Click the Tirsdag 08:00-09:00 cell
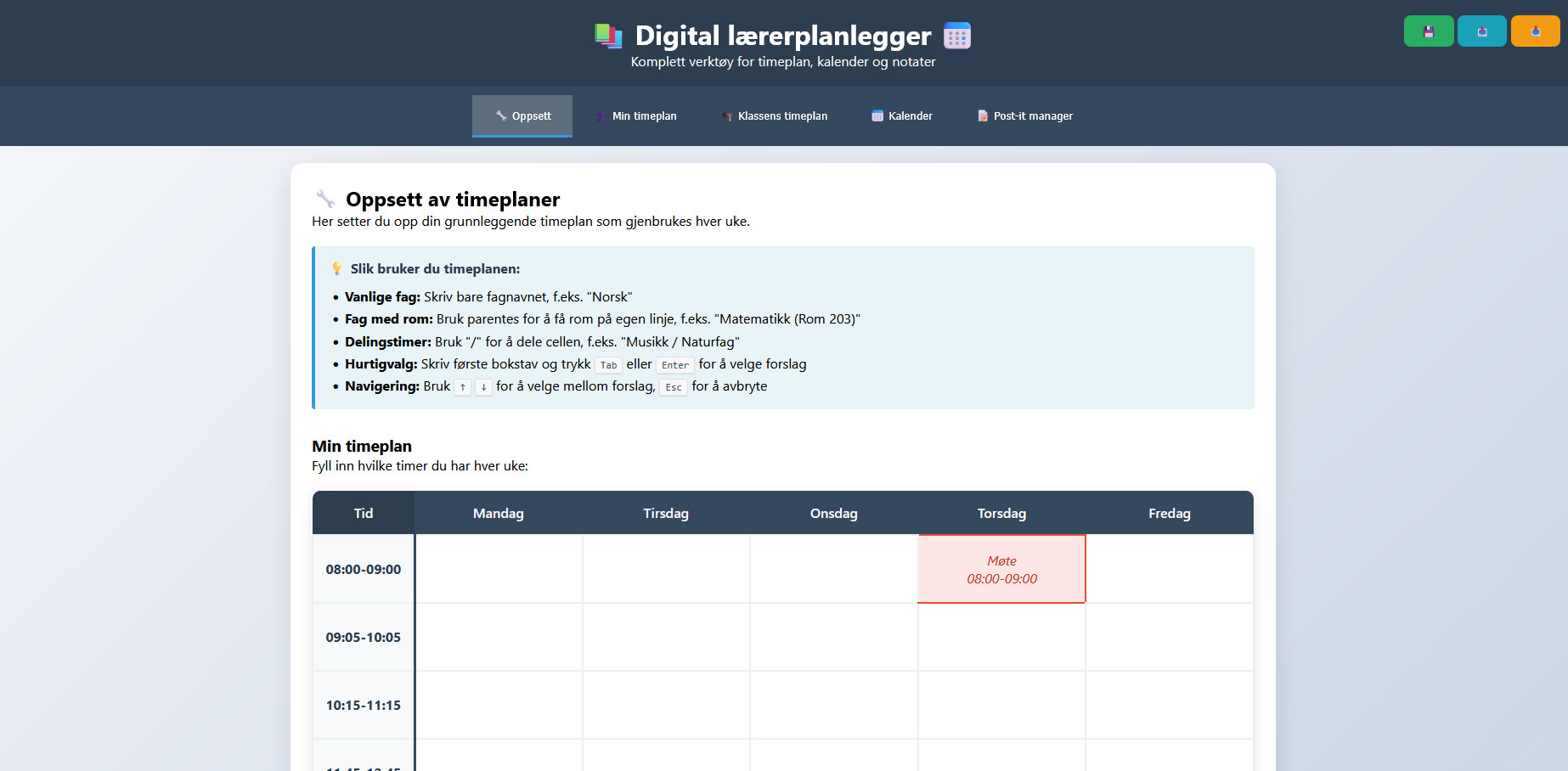This screenshot has width=1568, height=771. (x=666, y=569)
